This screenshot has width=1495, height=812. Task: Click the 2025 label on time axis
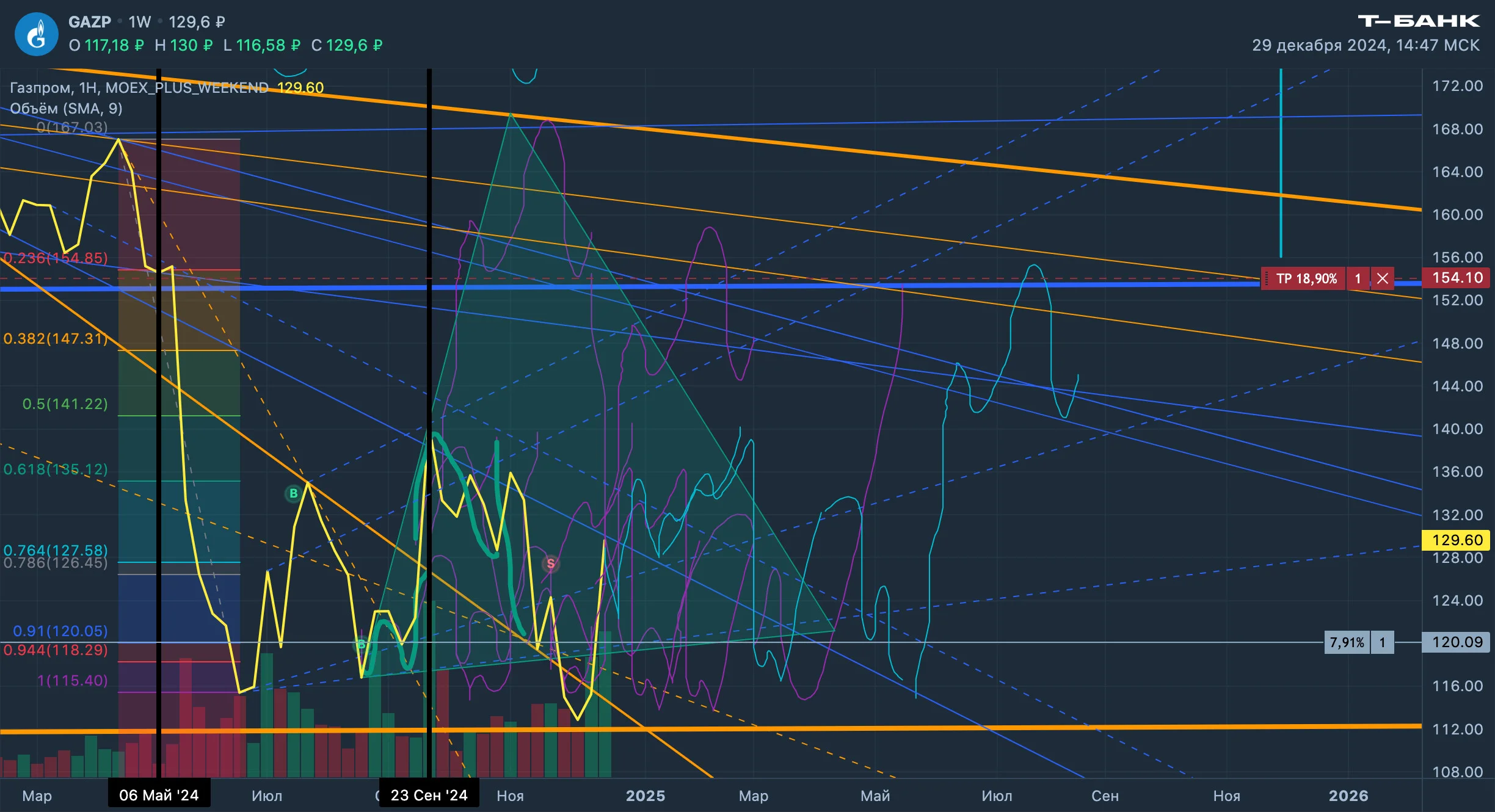click(646, 796)
